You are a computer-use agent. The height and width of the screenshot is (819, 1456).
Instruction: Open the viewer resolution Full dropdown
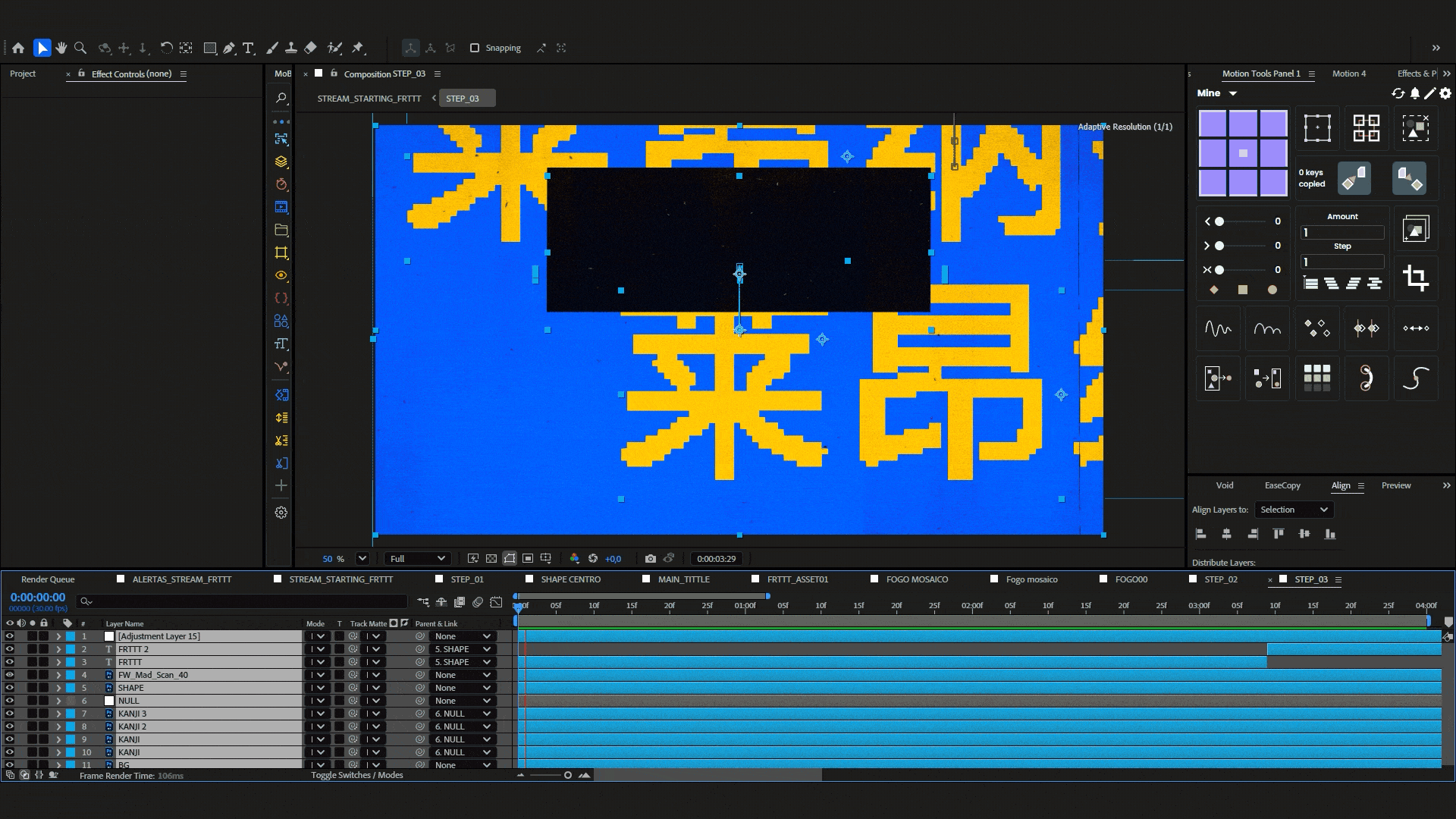417,559
